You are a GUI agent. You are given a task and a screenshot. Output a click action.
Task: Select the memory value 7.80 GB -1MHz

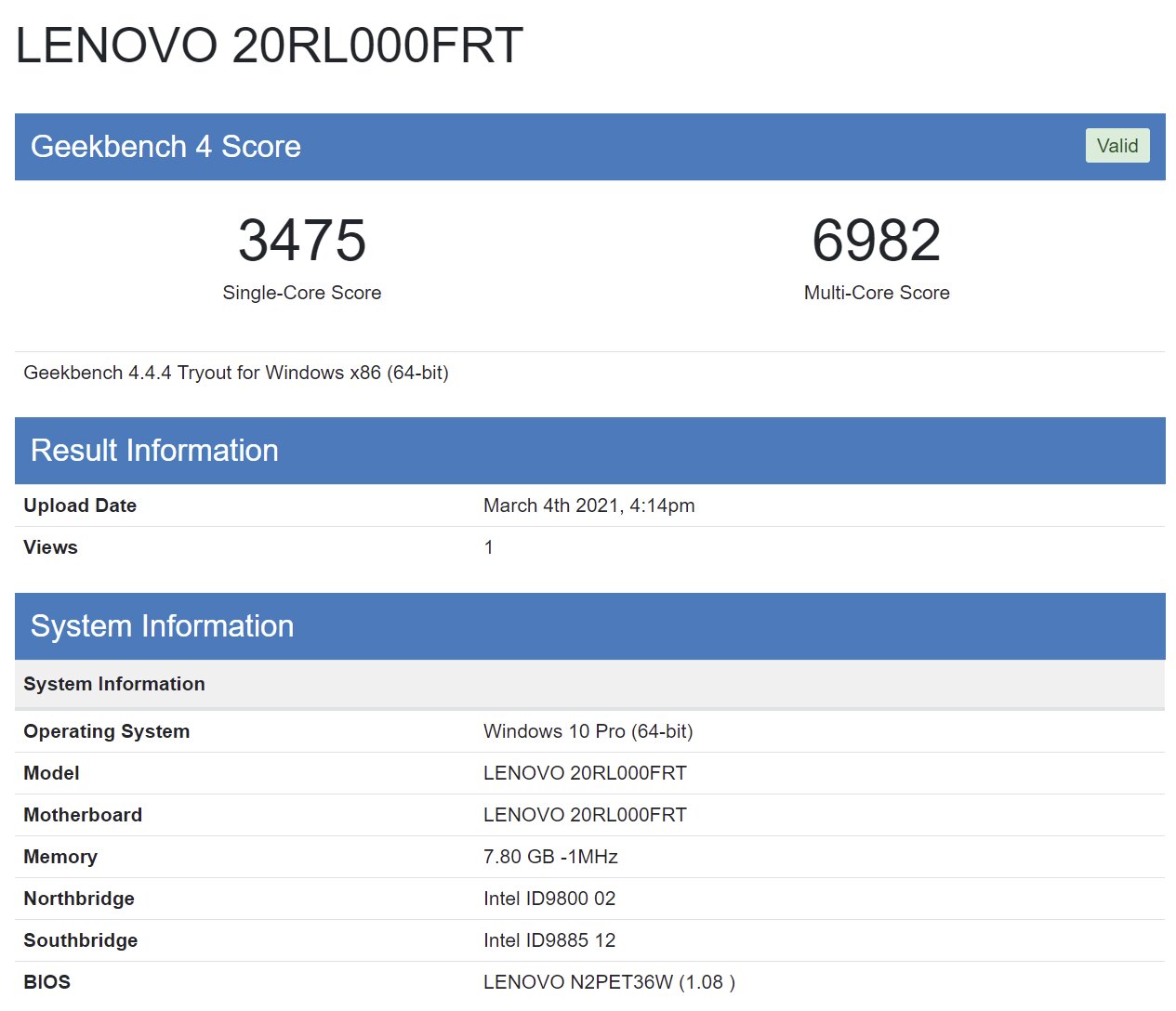coord(551,857)
